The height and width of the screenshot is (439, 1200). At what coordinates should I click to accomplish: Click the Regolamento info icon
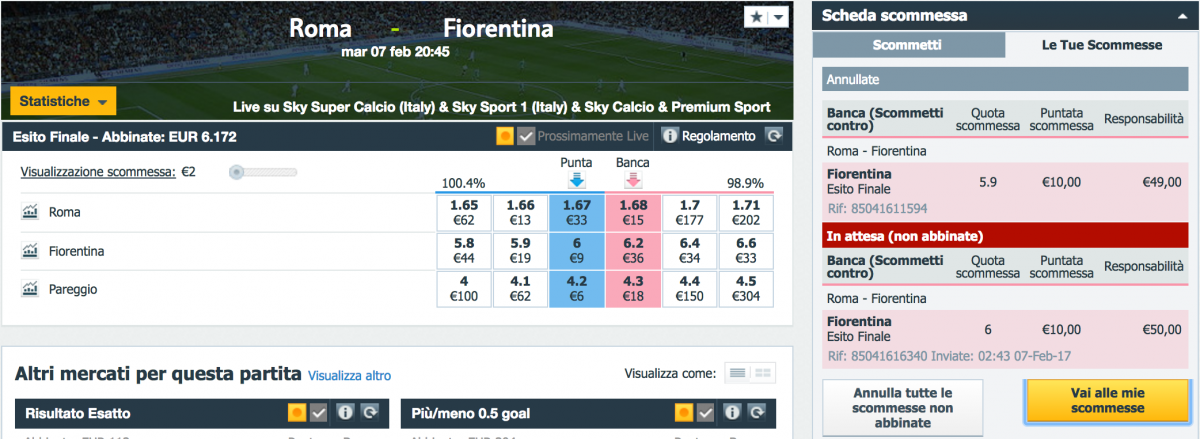pyautogui.click(x=671, y=136)
